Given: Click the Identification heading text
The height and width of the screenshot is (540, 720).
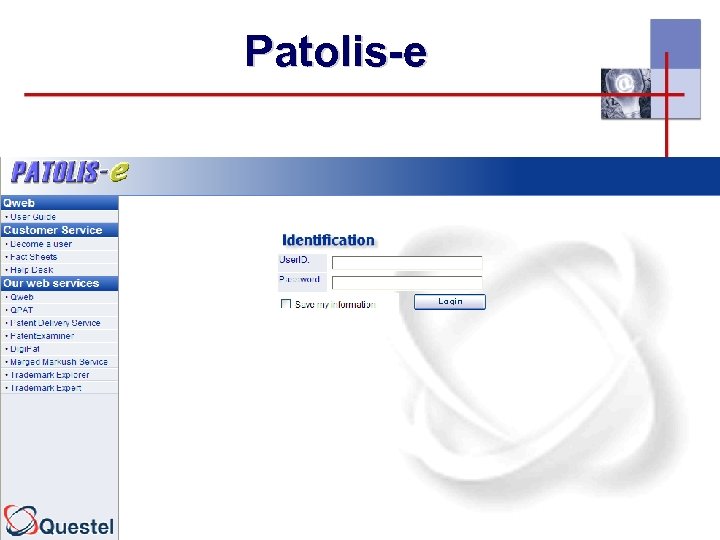Looking at the screenshot, I should 328,240.
